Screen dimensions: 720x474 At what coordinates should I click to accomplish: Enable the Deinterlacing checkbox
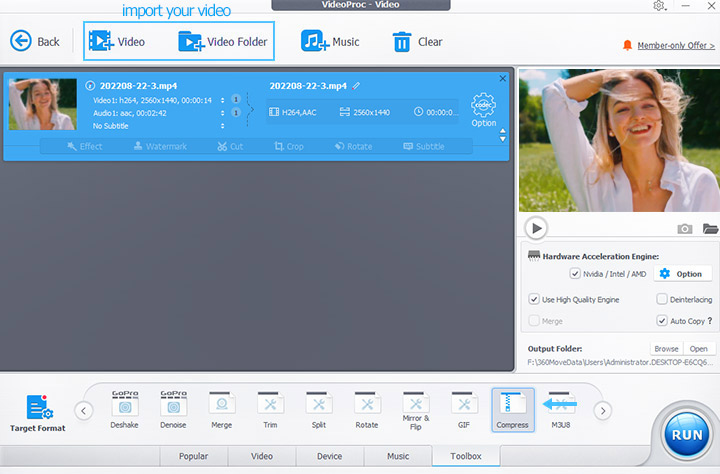click(662, 299)
